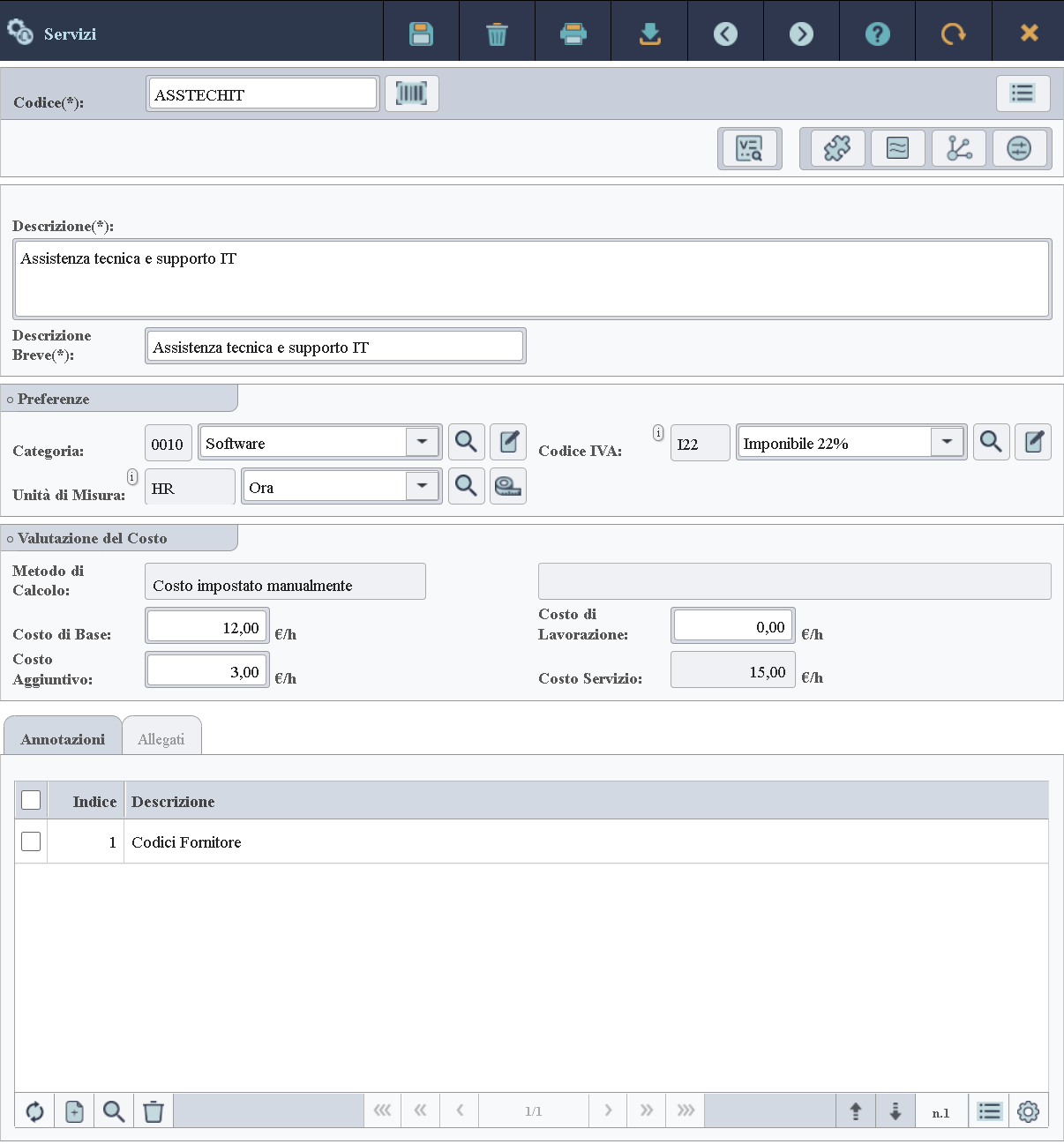This screenshot has width=1064, height=1144.
Task: Show info icon near Unità di Misura
Action: click(x=132, y=476)
